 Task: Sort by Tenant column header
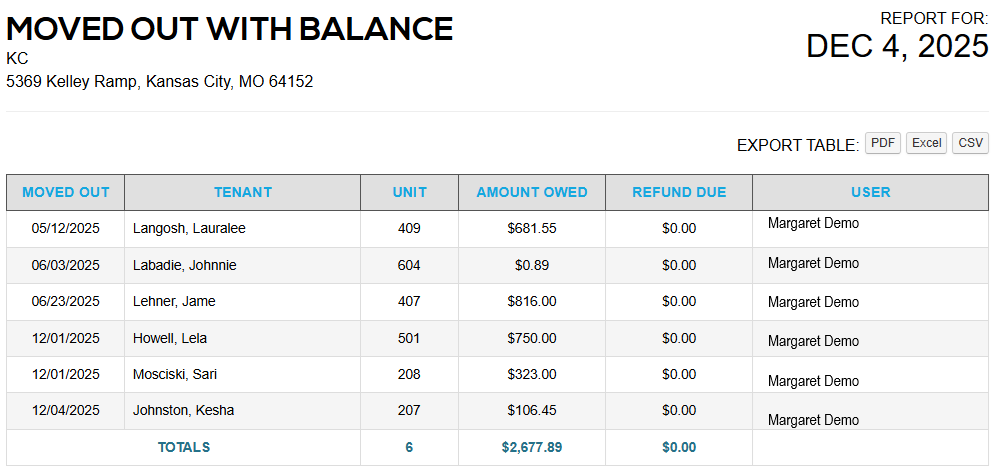(x=242, y=192)
